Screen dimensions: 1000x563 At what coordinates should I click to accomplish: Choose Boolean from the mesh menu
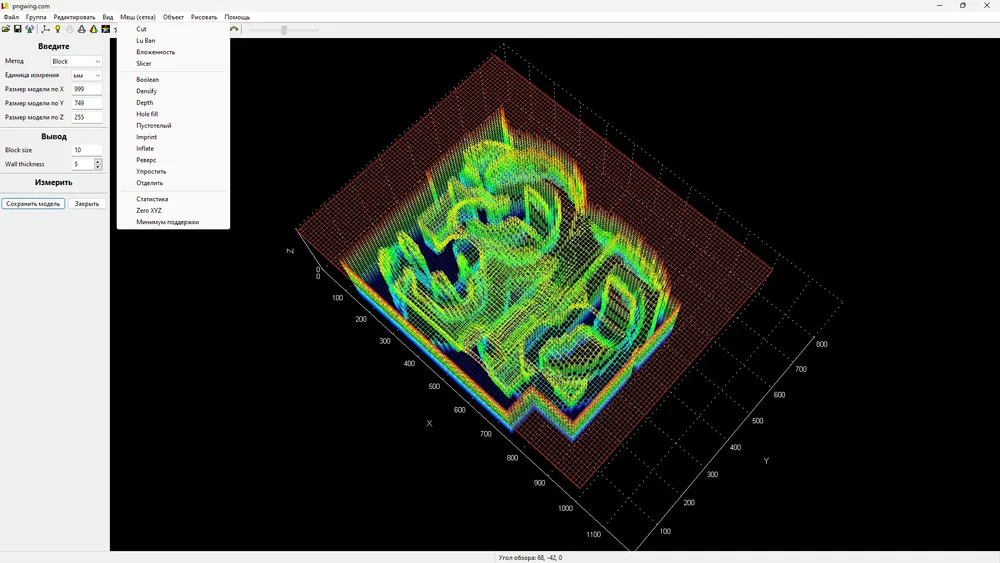(x=147, y=80)
